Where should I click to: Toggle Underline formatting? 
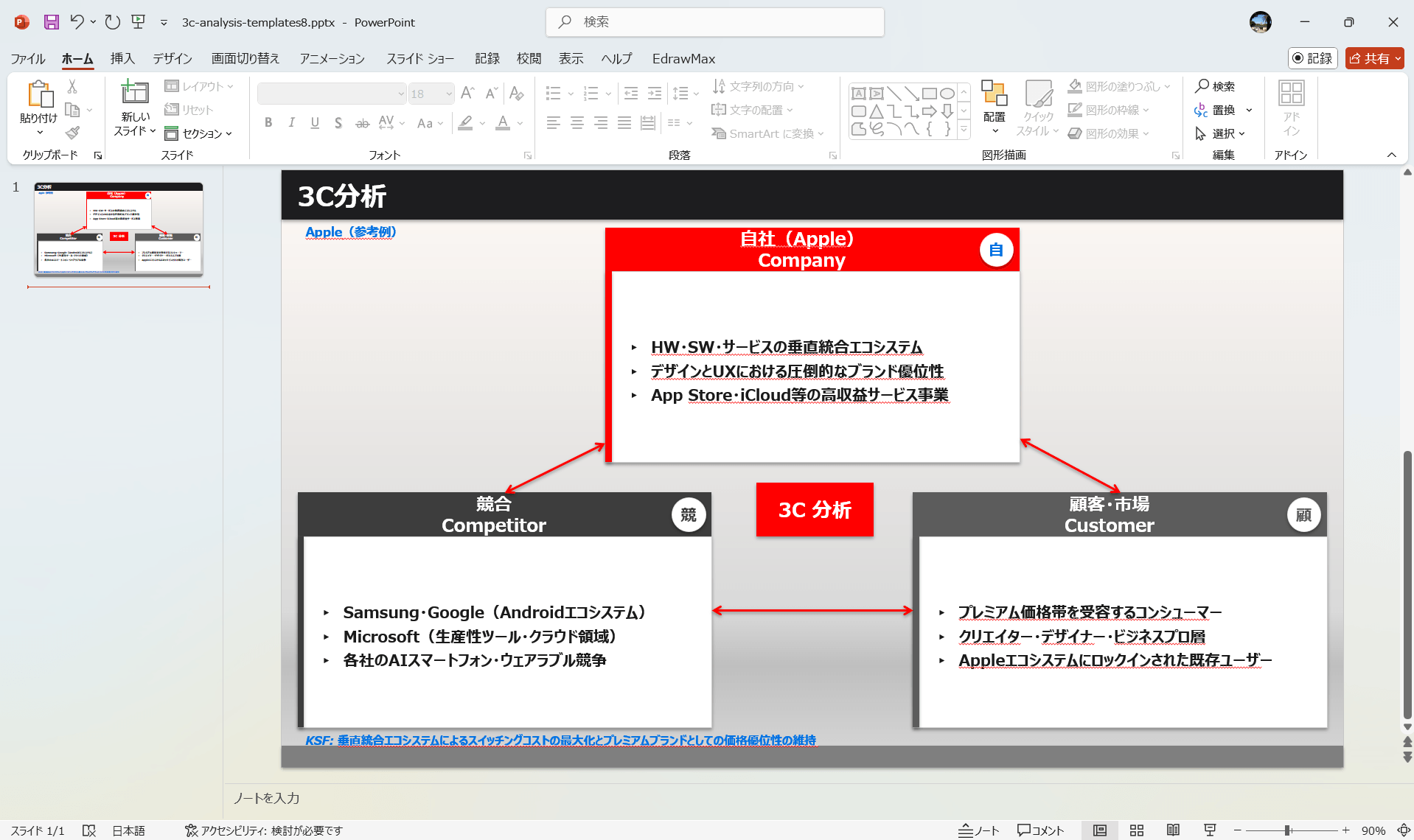[x=315, y=123]
